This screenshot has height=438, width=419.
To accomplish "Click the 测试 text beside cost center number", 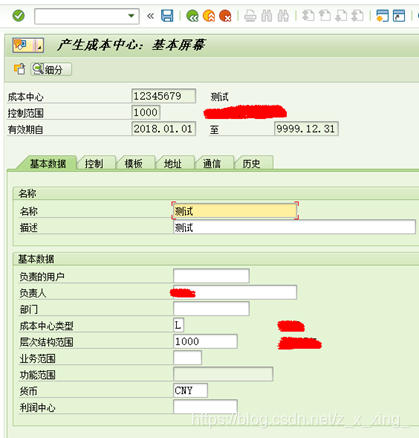I will 219,97.
